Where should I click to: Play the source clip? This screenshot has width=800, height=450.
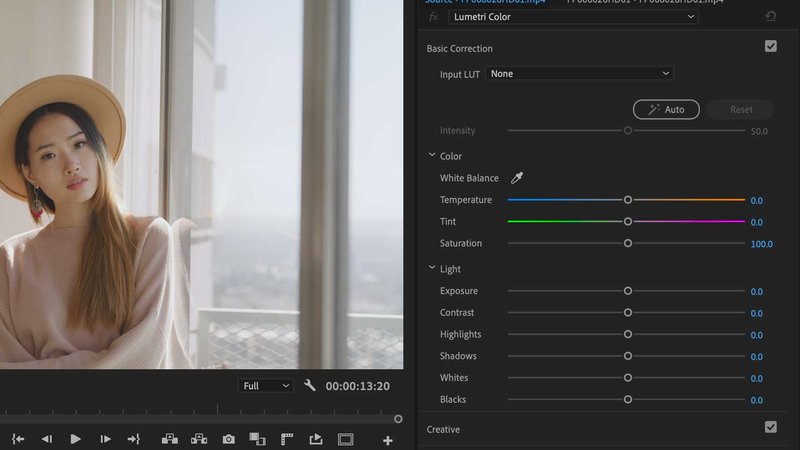[76, 439]
